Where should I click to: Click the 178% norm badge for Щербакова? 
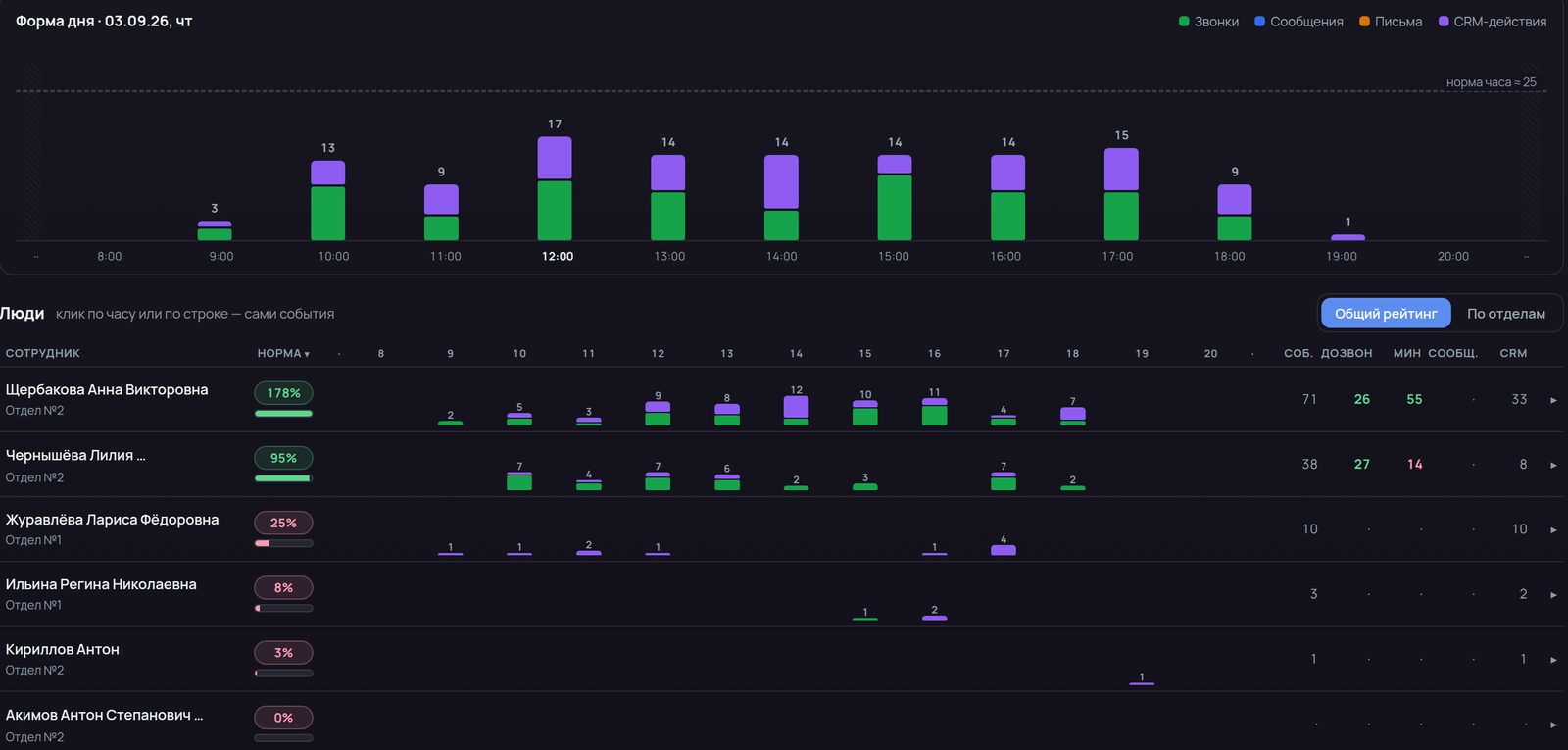click(283, 393)
